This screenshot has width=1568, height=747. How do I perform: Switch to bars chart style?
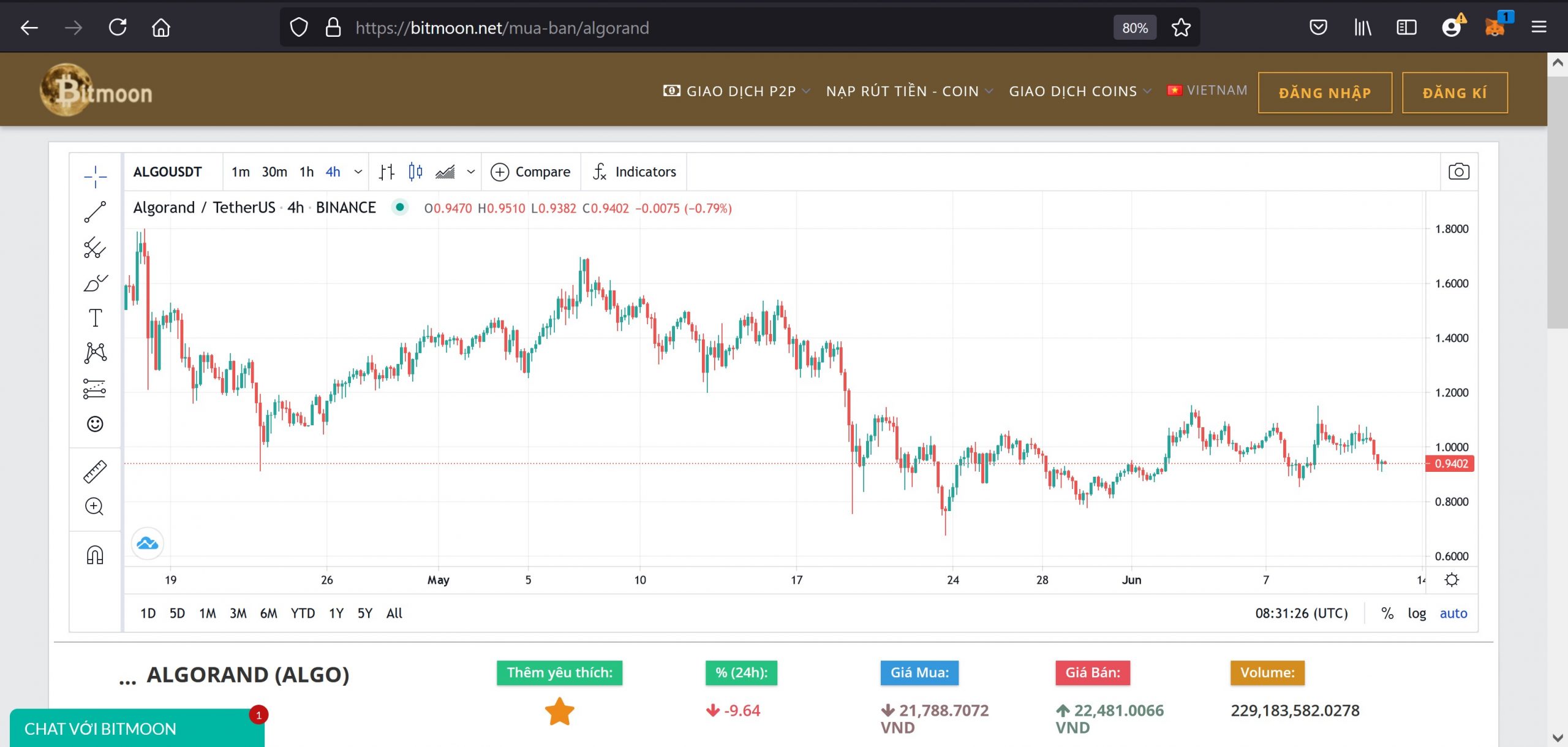click(x=386, y=172)
